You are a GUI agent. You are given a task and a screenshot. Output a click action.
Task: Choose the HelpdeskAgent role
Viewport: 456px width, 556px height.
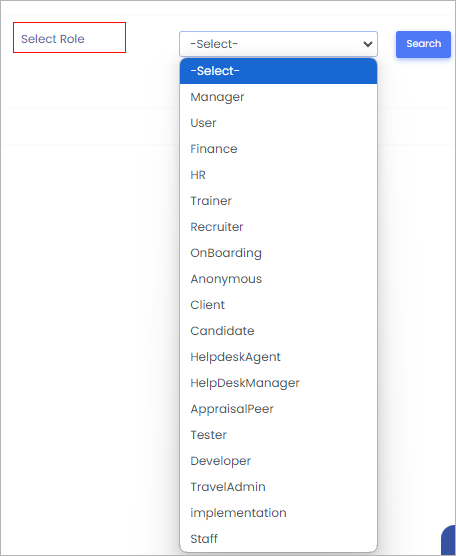coord(278,357)
